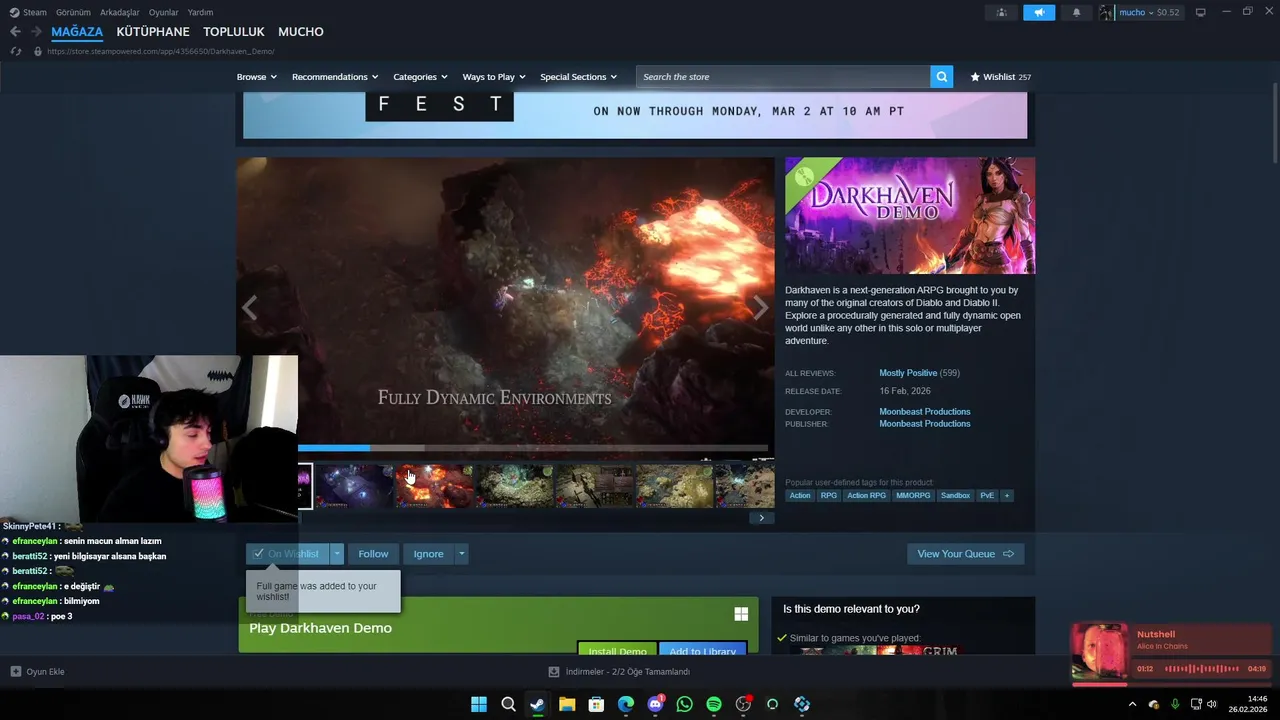Switch to the MAĞAZA tab

tap(77, 32)
